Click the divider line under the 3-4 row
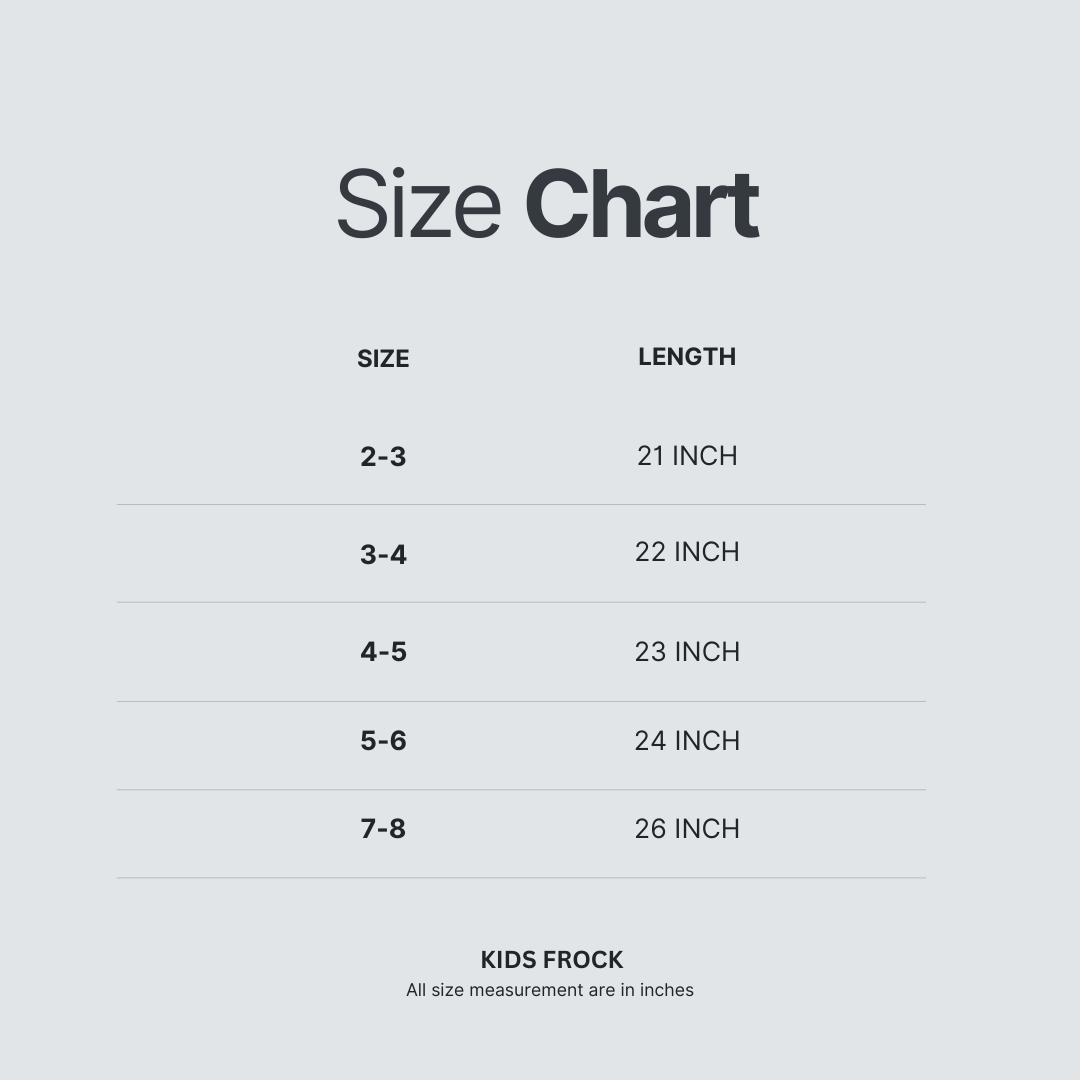The image size is (1080, 1080). pyautogui.click(x=521, y=602)
